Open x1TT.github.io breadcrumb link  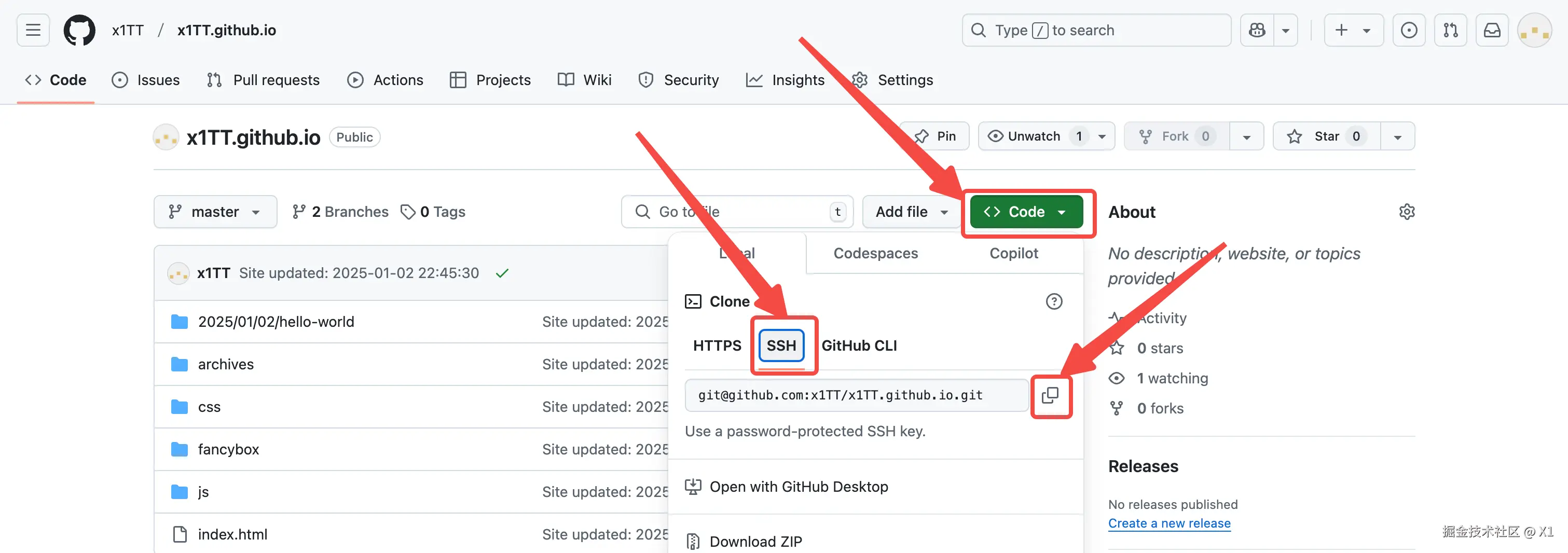click(x=226, y=30)
